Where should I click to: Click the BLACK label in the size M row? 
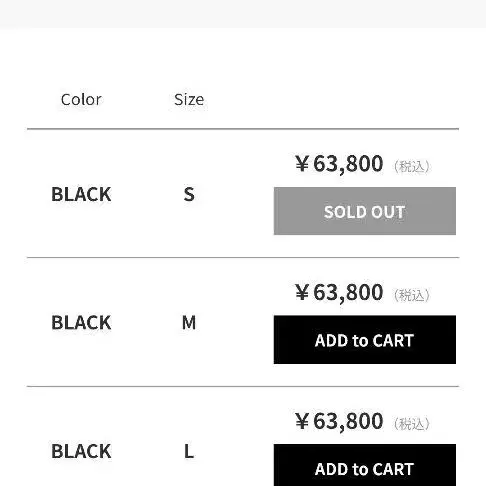(x=81, y=323)
